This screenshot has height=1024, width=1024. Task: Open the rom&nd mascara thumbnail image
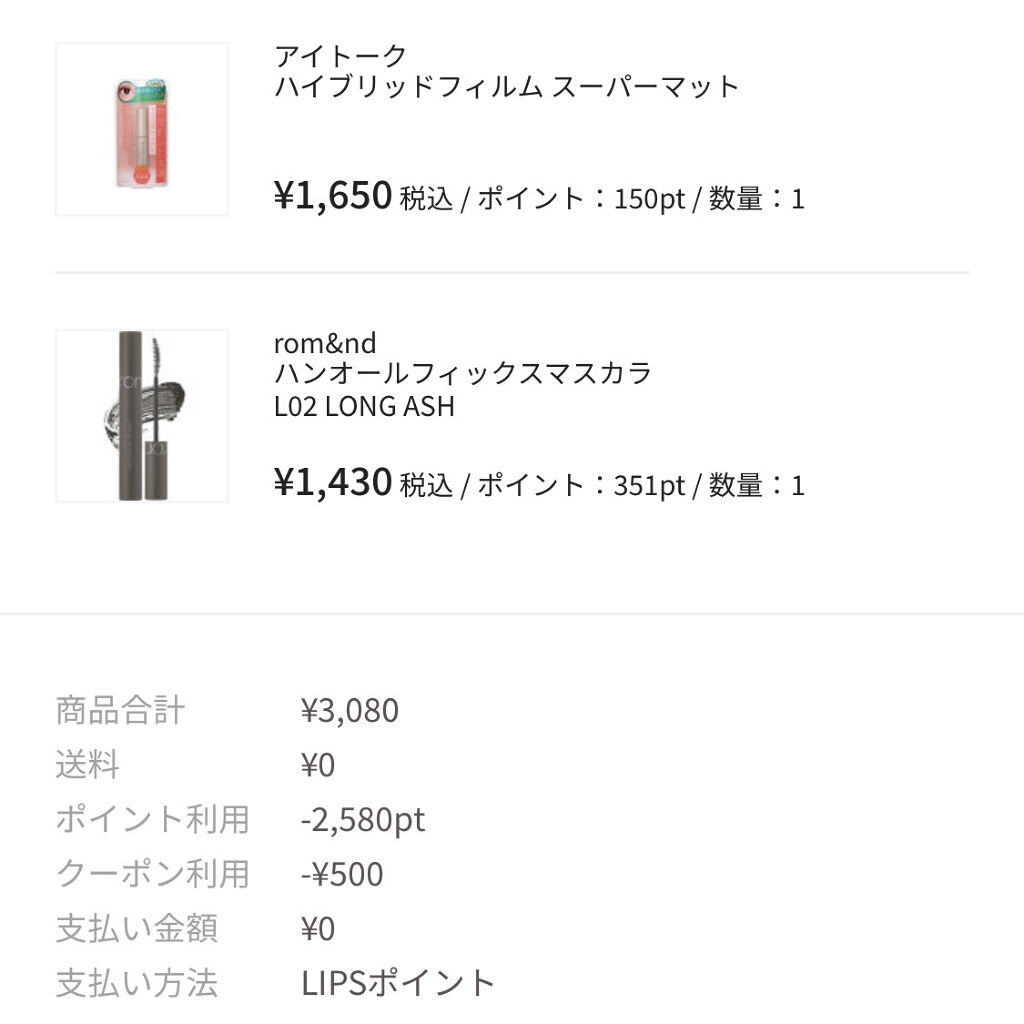coord(141,417)
